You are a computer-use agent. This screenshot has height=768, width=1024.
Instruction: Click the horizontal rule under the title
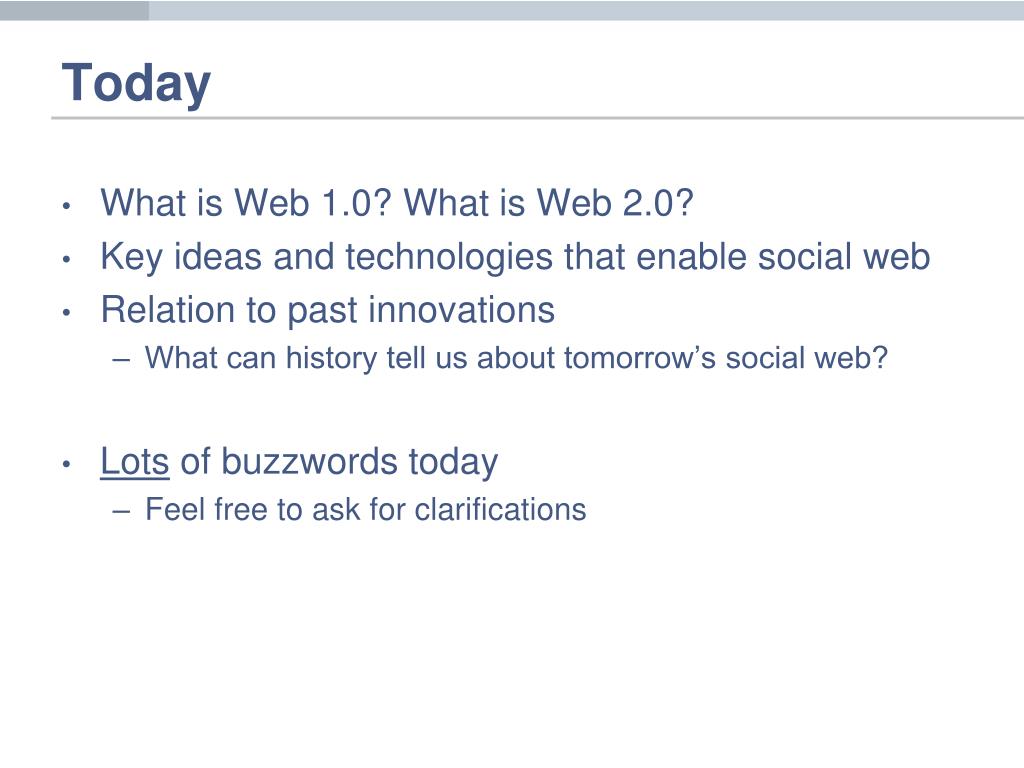[537, 118]
